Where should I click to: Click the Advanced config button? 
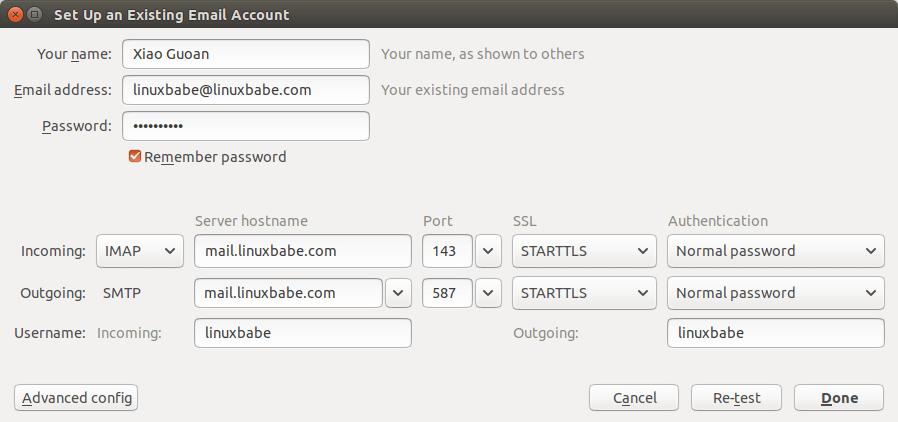pyautogui.click(x=76, y=398)
